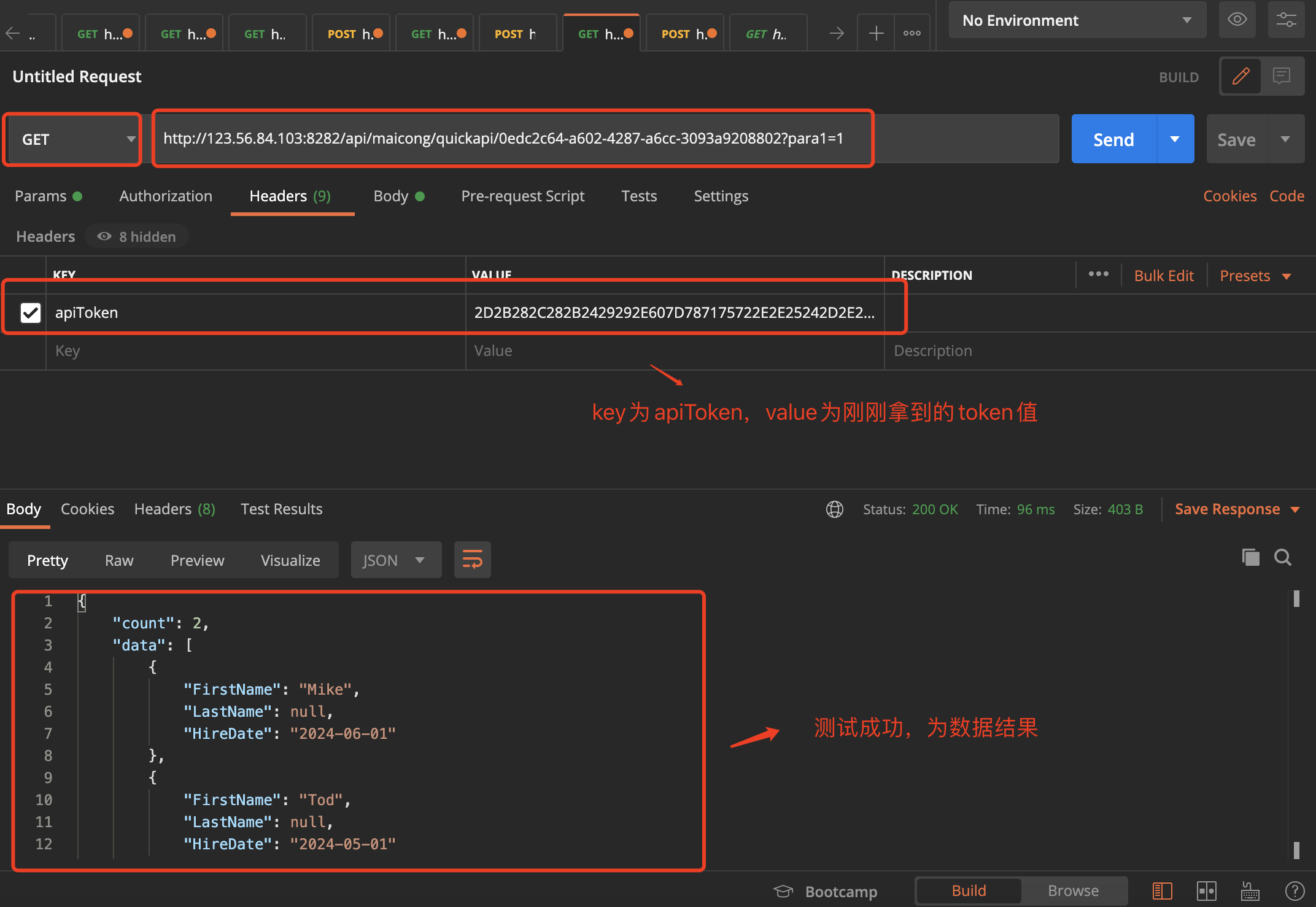Open the Test Results tab in response
This screenshot has height=907, width=1316.
281,509
